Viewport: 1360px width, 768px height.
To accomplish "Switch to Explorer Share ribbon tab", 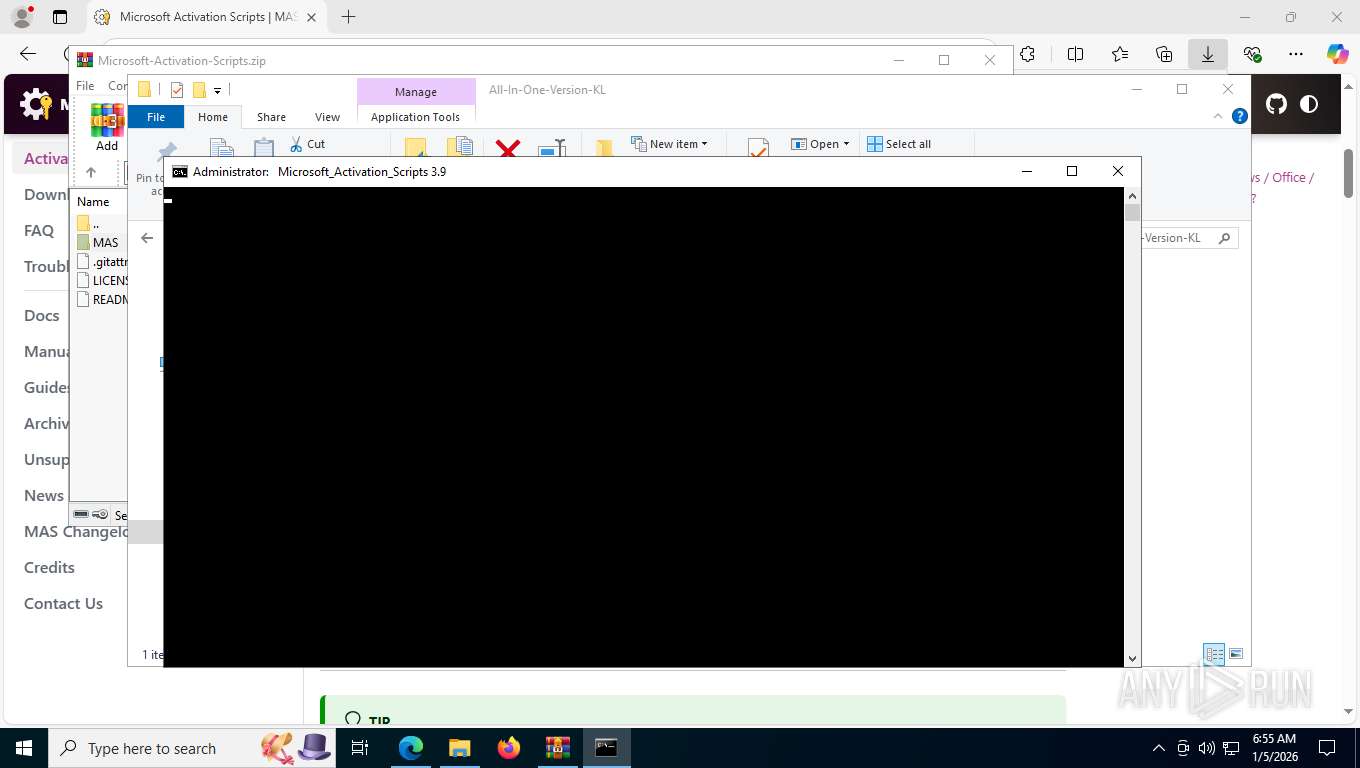I will pos(271,117).
